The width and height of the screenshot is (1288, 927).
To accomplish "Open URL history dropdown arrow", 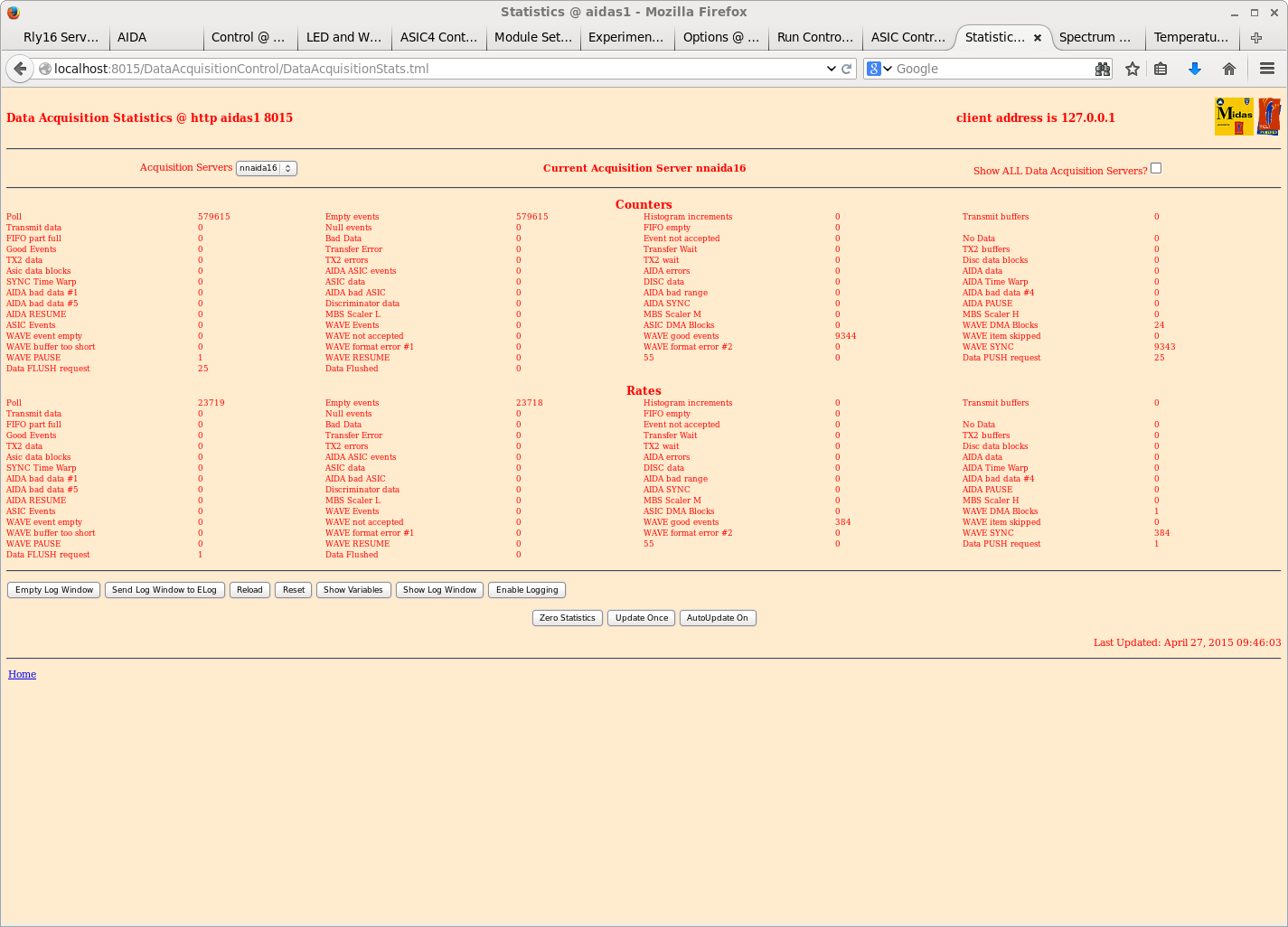I will pos(832,69).
